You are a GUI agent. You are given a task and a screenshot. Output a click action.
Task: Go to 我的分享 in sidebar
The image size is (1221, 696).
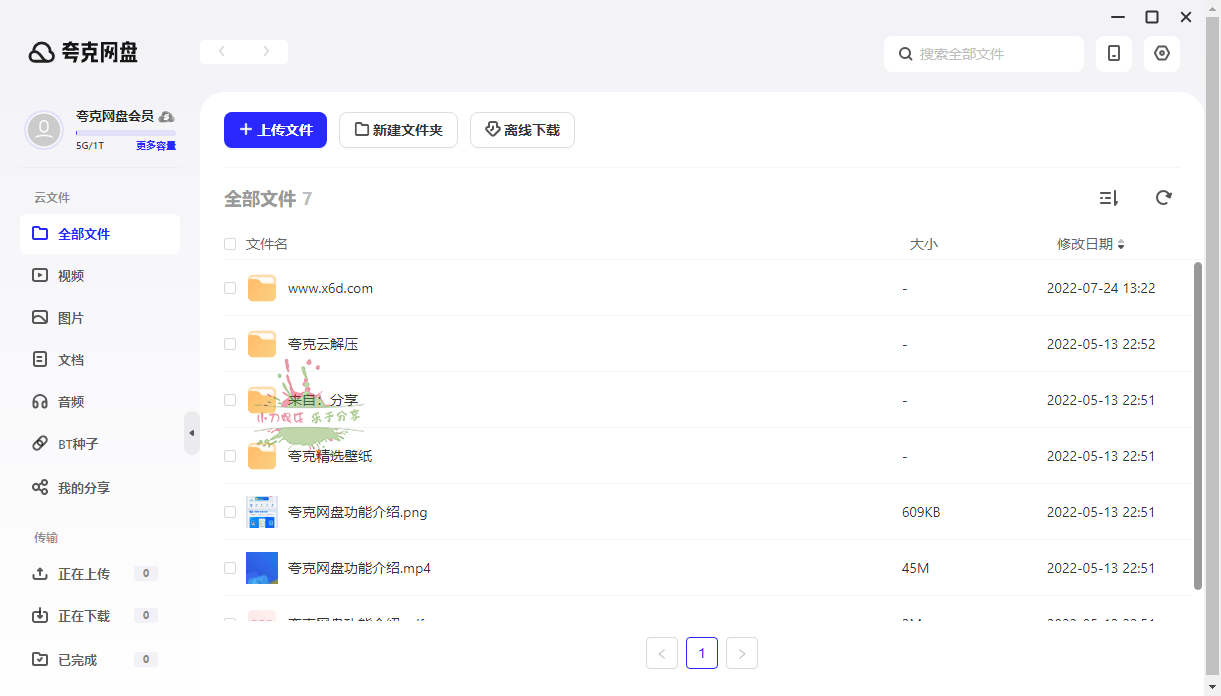84,488
